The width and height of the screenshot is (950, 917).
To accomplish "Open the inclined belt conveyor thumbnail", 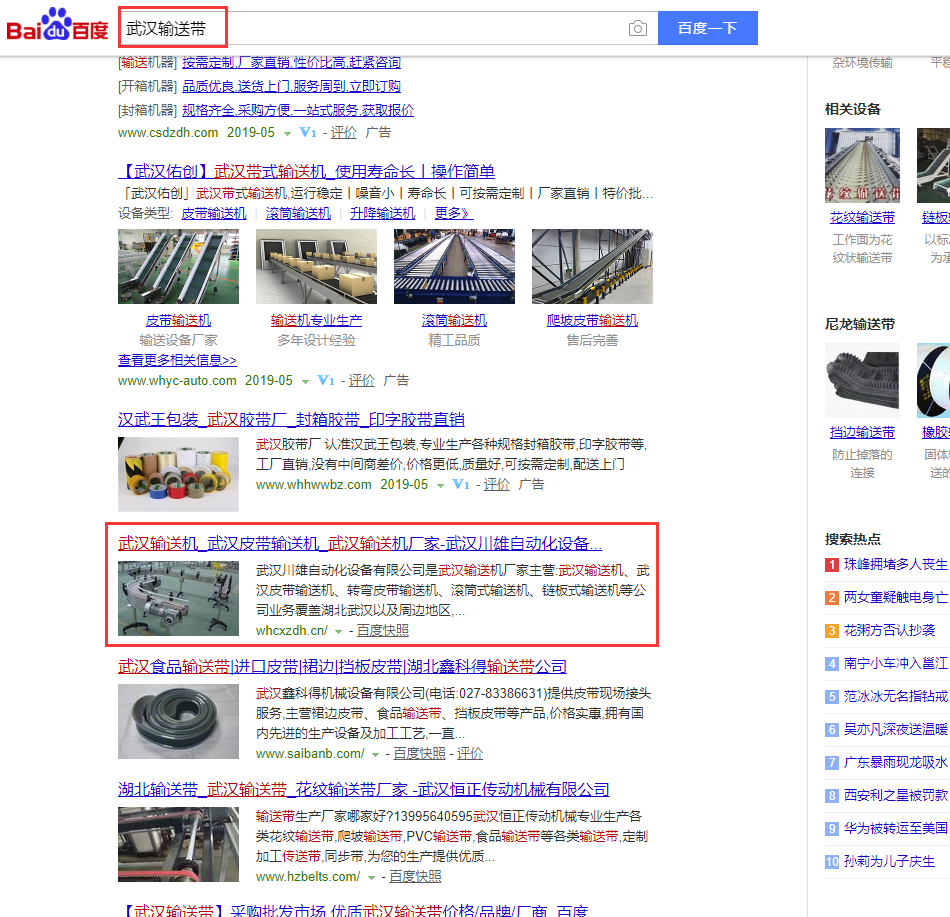I will (178, 266).
